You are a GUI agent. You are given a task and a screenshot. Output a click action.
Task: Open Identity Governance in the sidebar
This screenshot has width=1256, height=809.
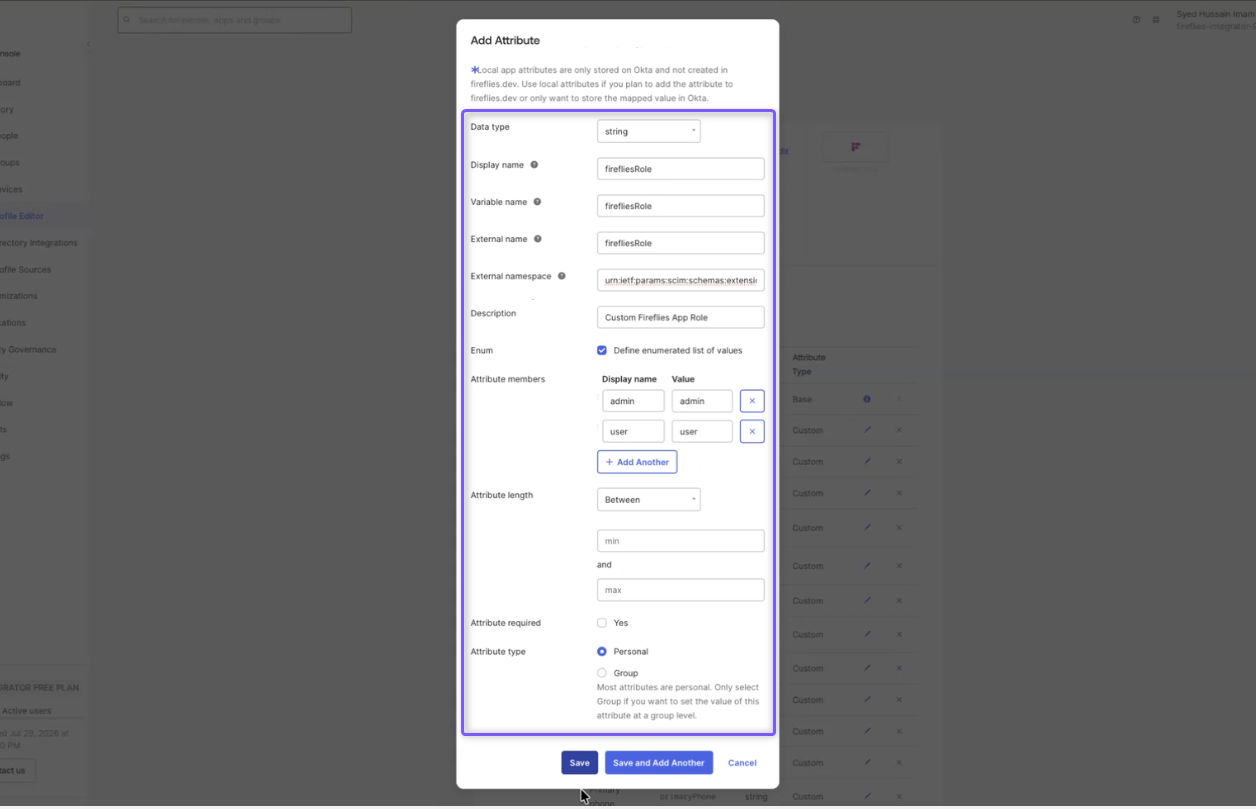[x=29, y=350]
